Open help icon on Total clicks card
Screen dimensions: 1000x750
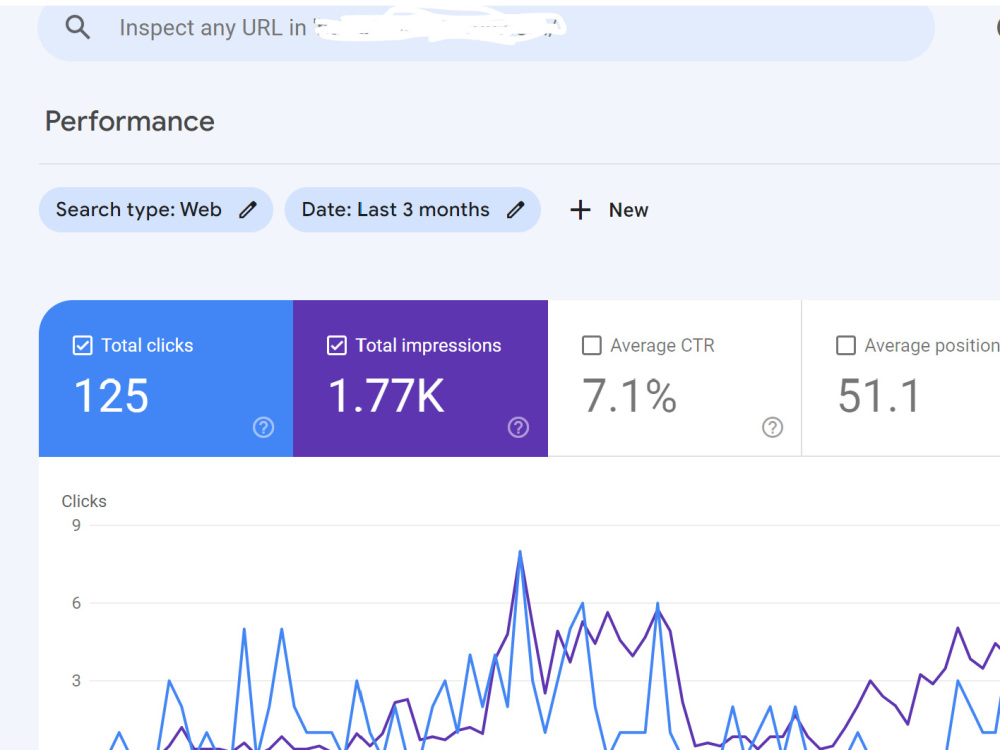click(263, 427)
